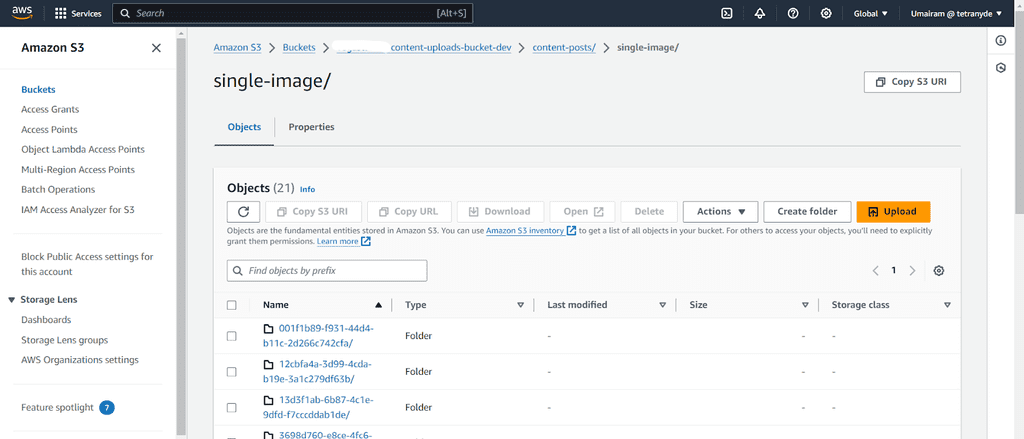Open the table preferences gear icon
The height and width of the screenshot is (439, 1024).
coord(939,270)
